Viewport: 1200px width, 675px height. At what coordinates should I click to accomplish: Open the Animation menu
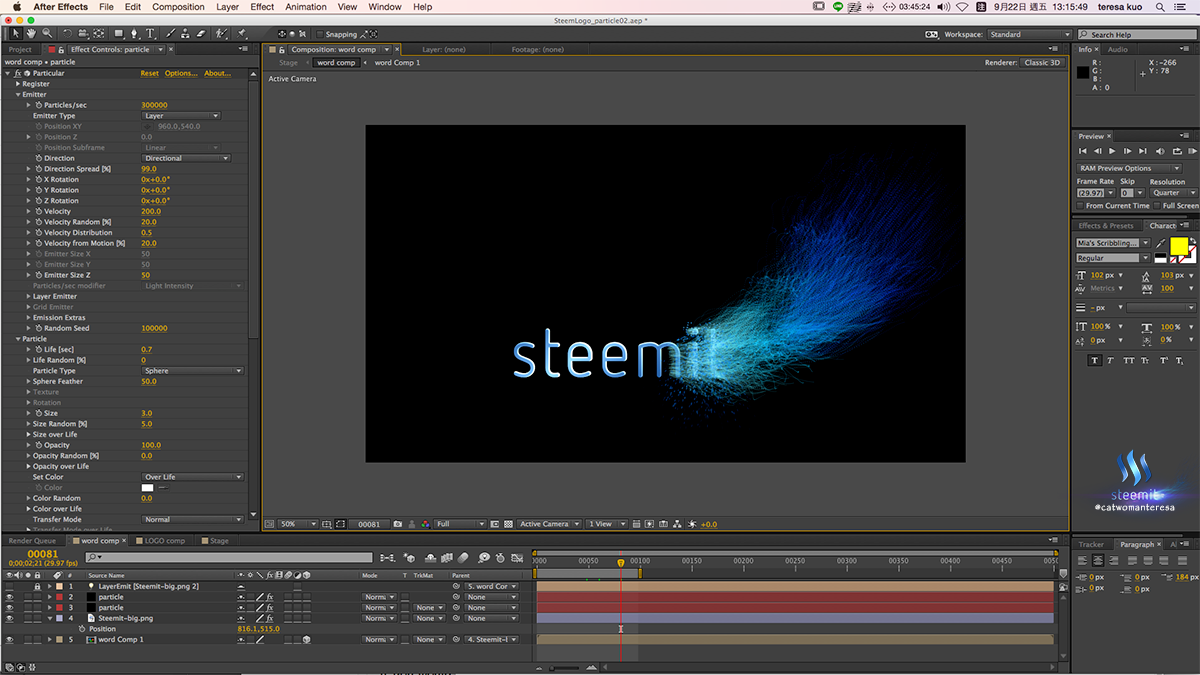(x=306, y=7)
